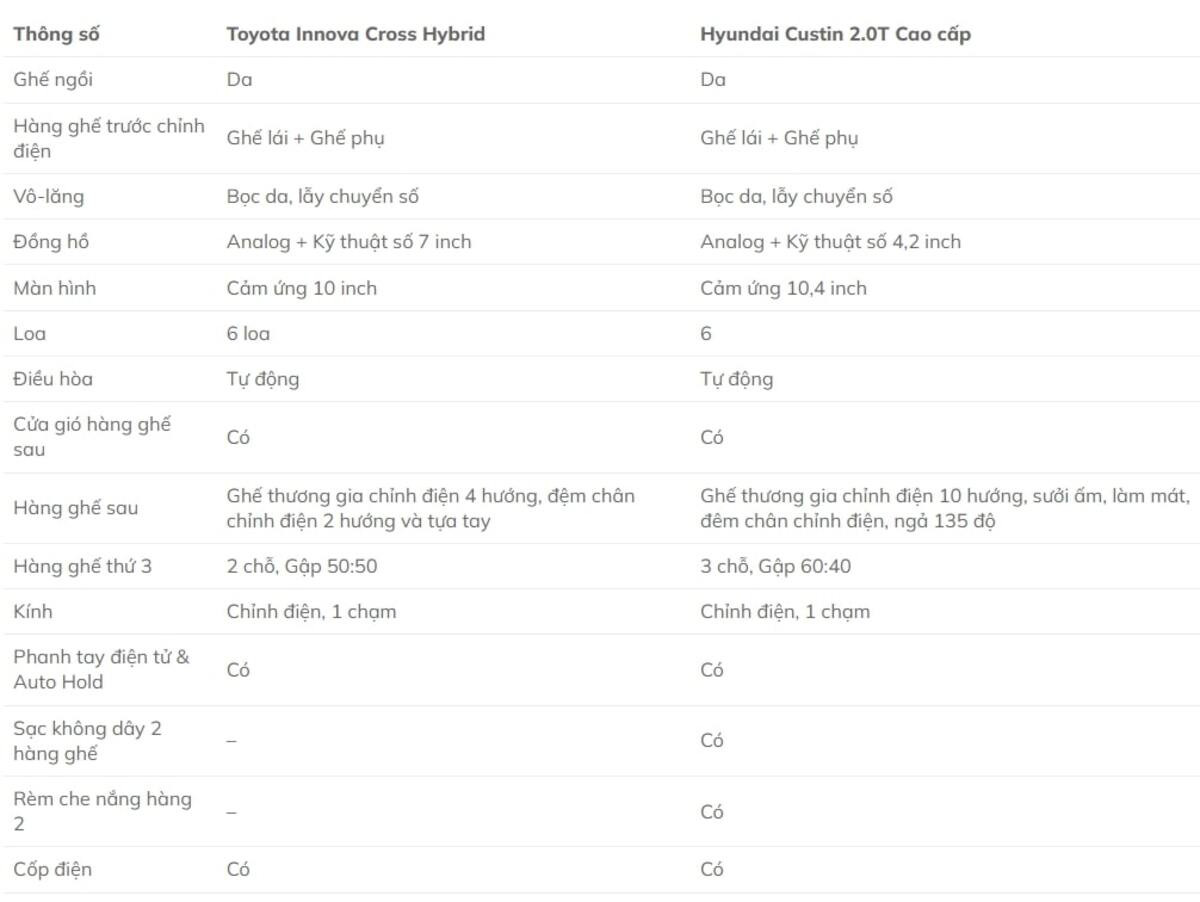Click Analog + Kỹ thuật số 4,2 inch cell
The width and height of the screenshot is (1200, 902).
click(x=830, y=242)
